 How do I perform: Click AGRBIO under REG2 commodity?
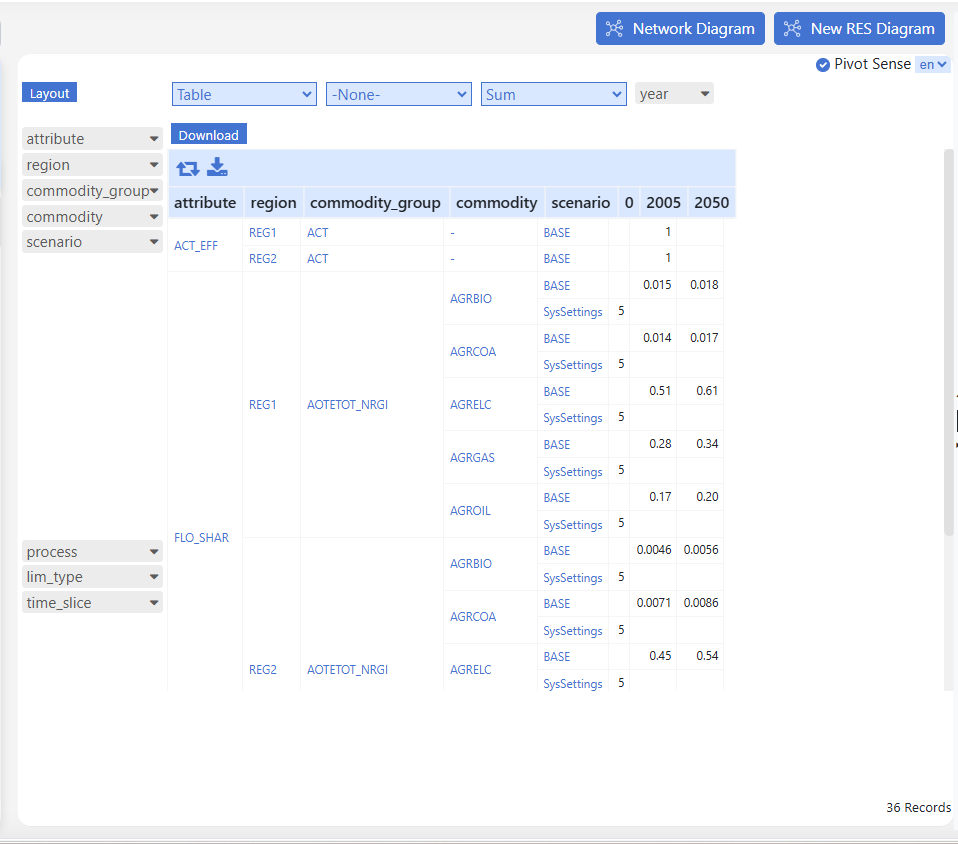pyautogui.click(x=470, y=564)
